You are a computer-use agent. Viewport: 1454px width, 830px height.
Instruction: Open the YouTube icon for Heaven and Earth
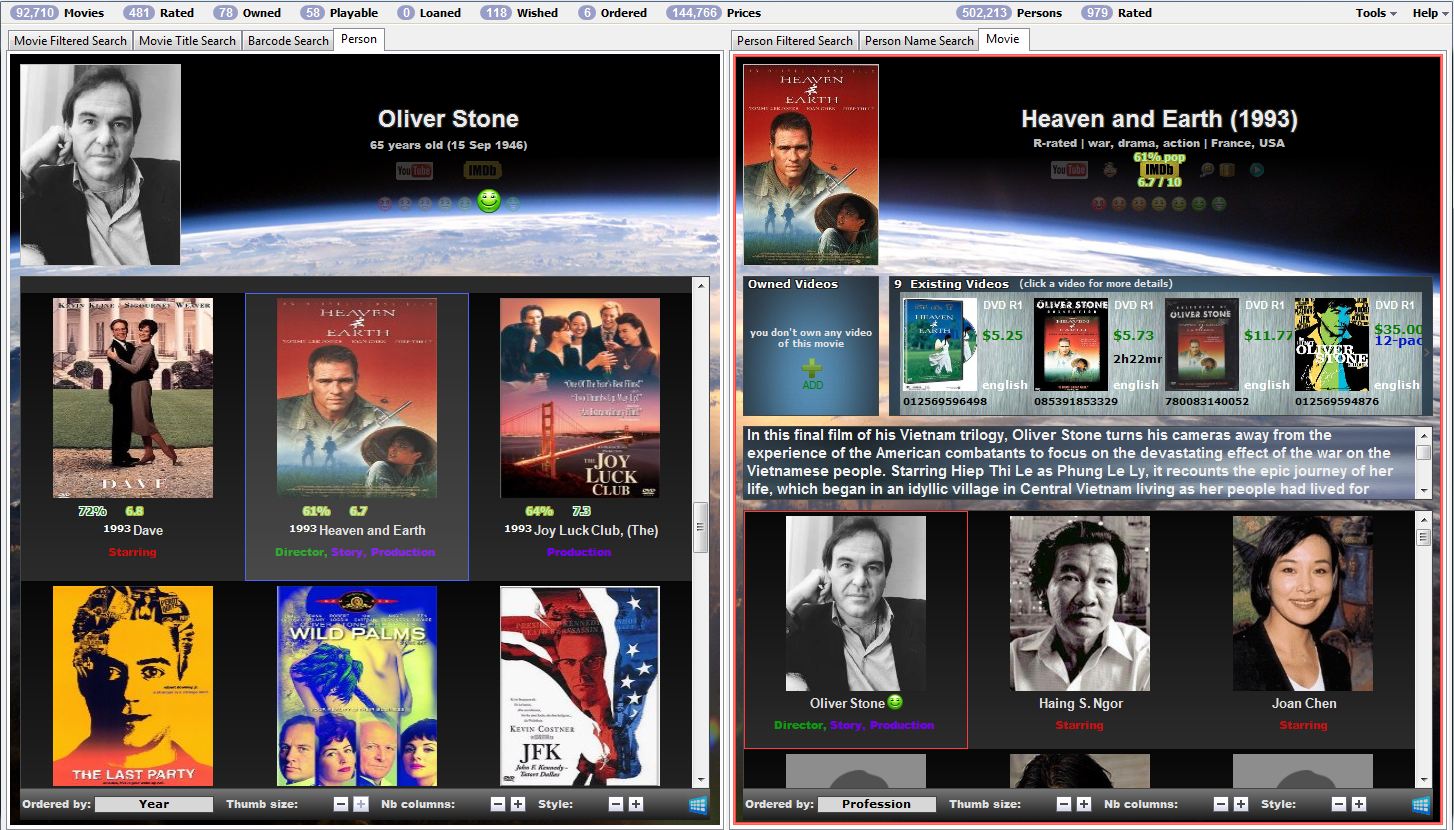tap(1069, 170)
